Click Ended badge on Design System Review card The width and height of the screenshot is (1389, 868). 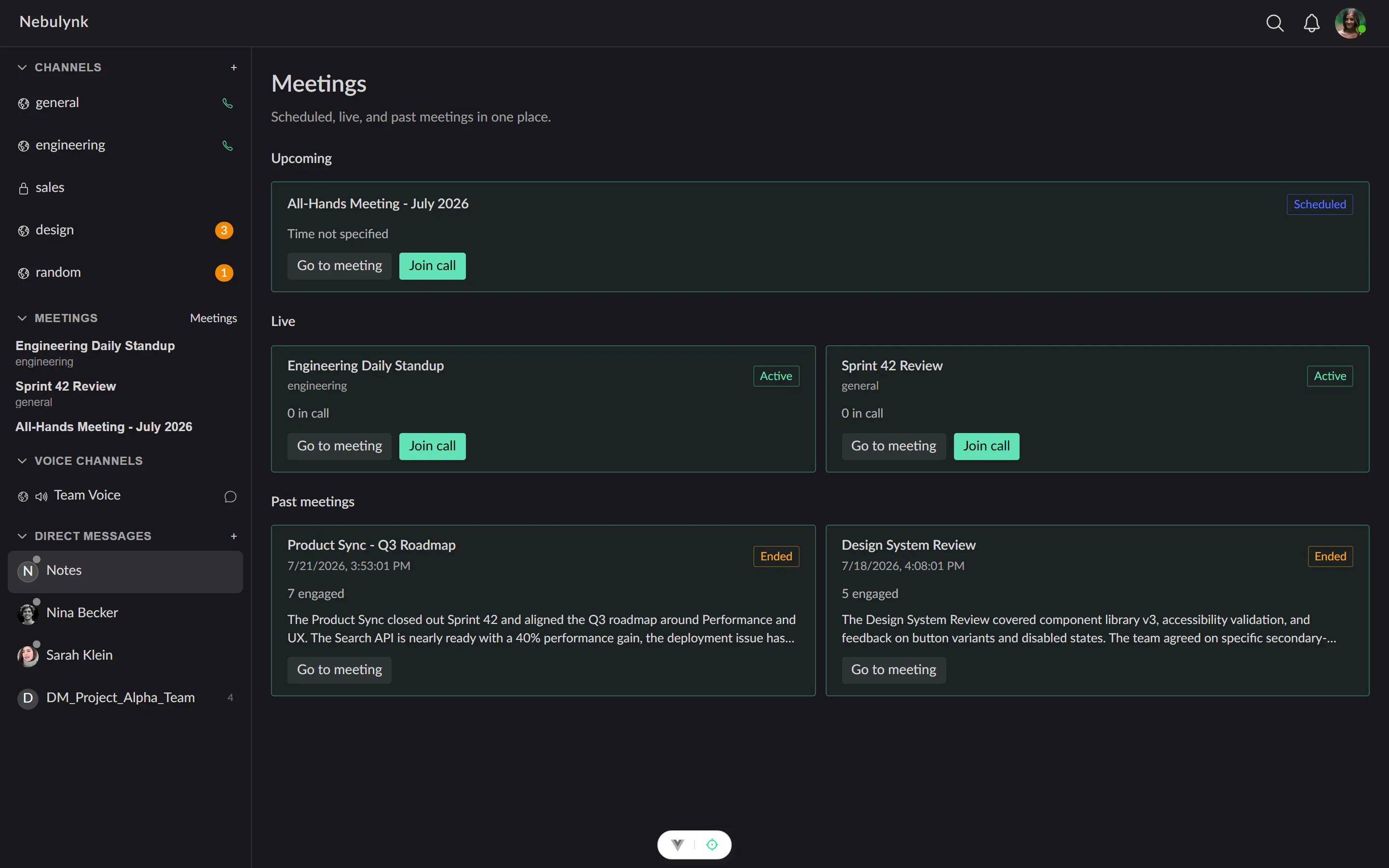(x=1330, y=556)
